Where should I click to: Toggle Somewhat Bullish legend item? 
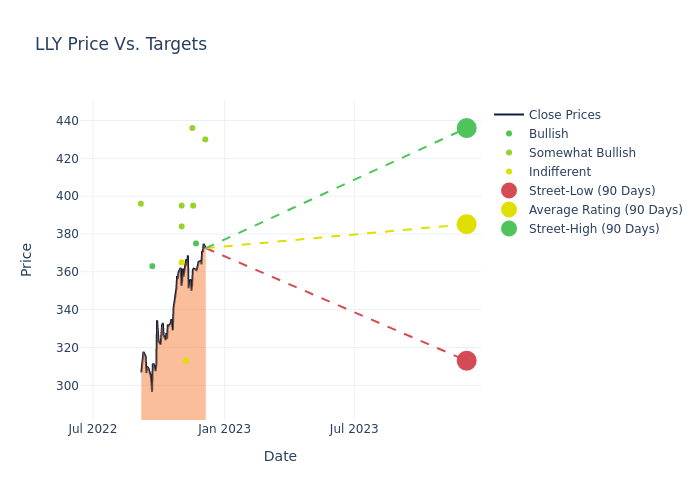pos(582,153)
